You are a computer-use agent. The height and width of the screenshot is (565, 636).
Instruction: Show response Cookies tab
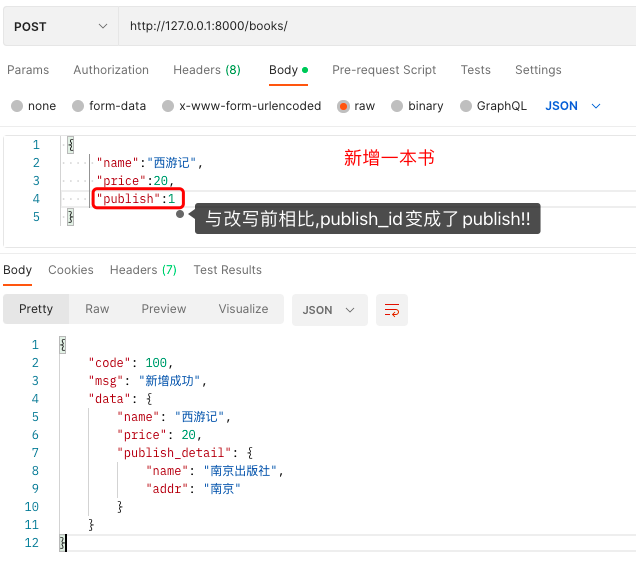71,270
